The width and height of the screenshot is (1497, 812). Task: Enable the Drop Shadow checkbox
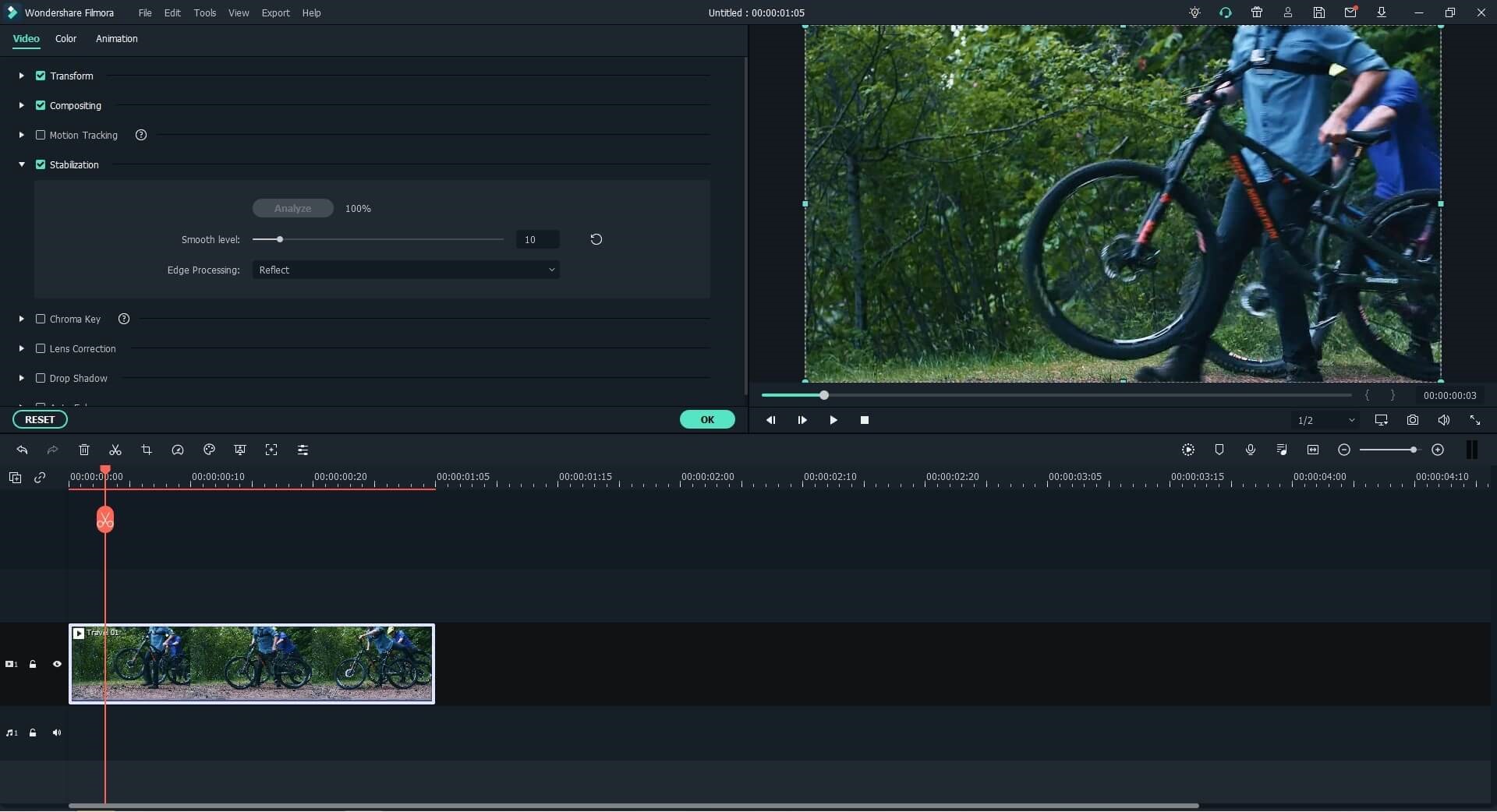pos(41,378)
